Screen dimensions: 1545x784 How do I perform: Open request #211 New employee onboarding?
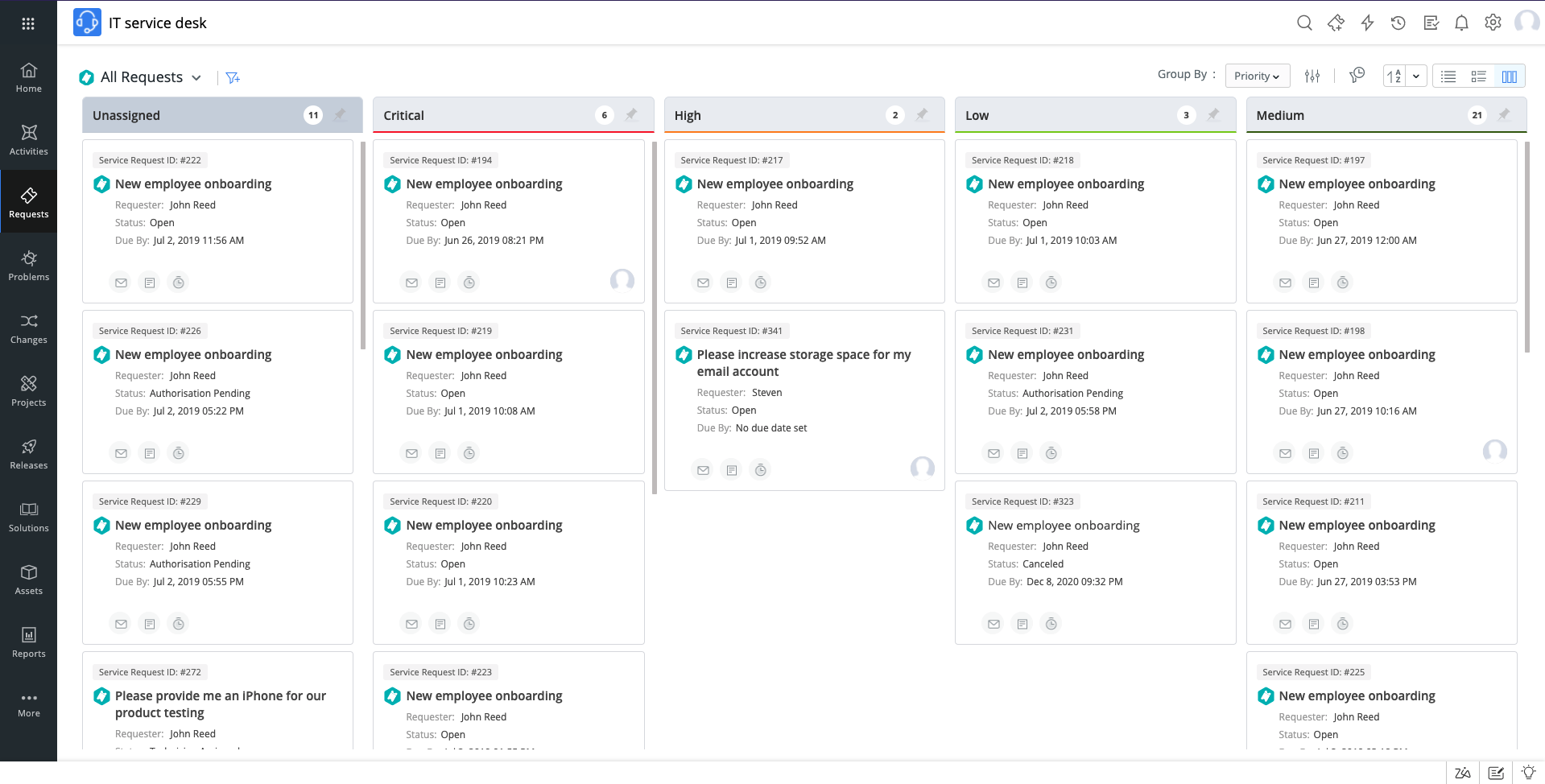click(1357, 526)
